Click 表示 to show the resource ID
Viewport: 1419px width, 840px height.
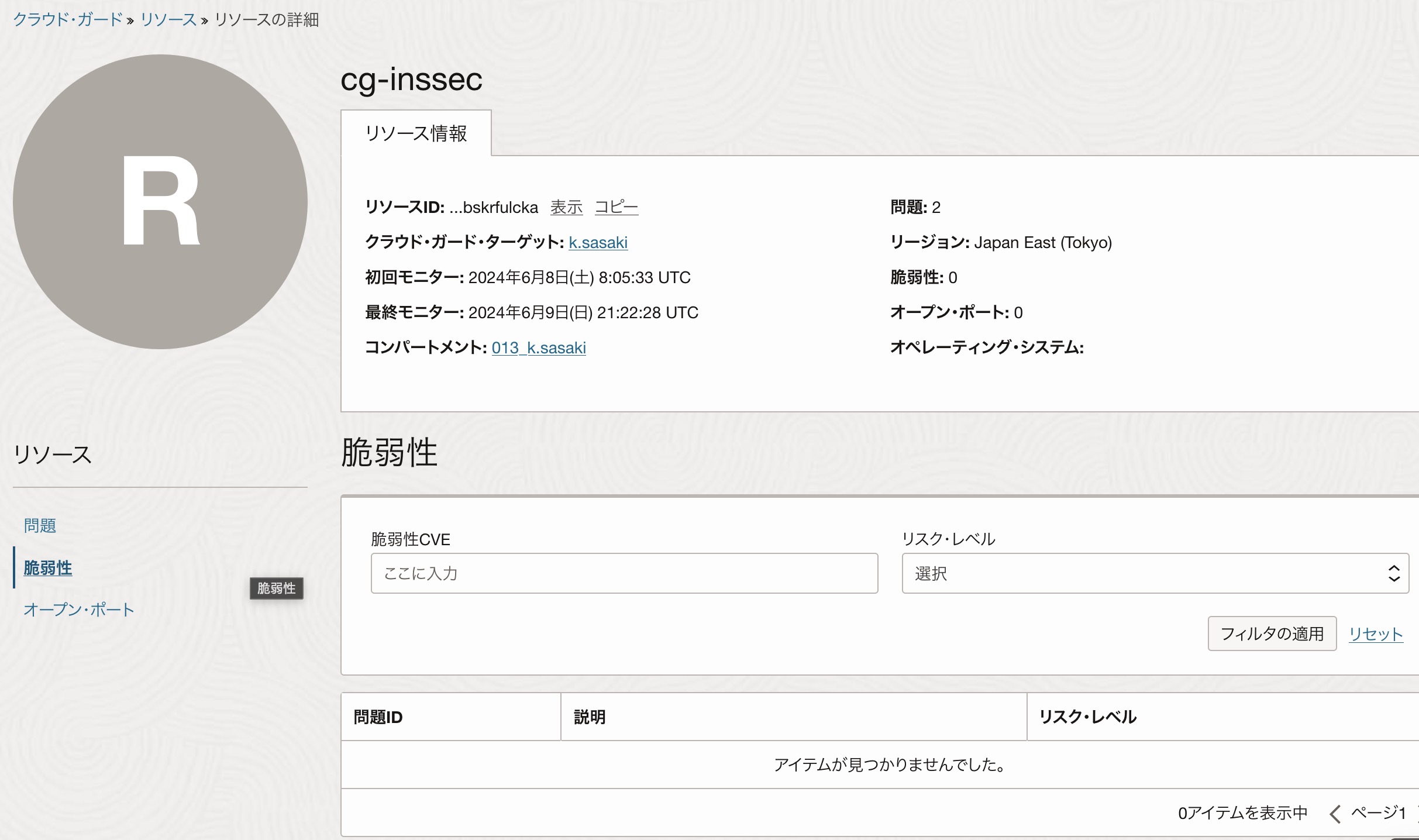[566, 207]
